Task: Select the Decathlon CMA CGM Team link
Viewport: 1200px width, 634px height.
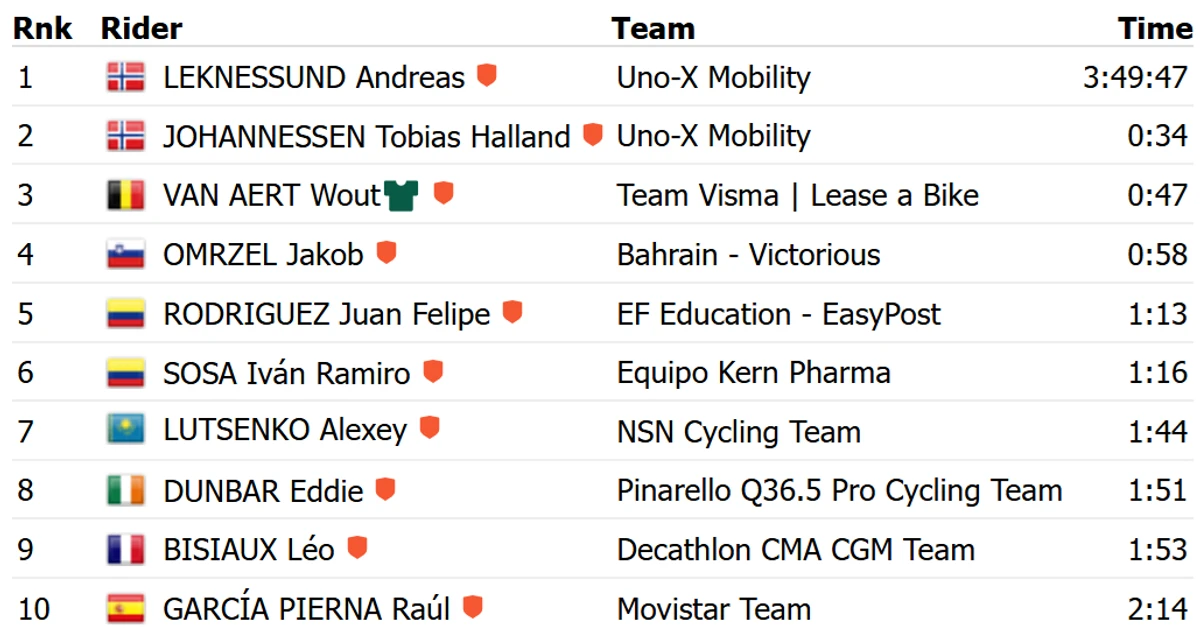Action: 796,549
